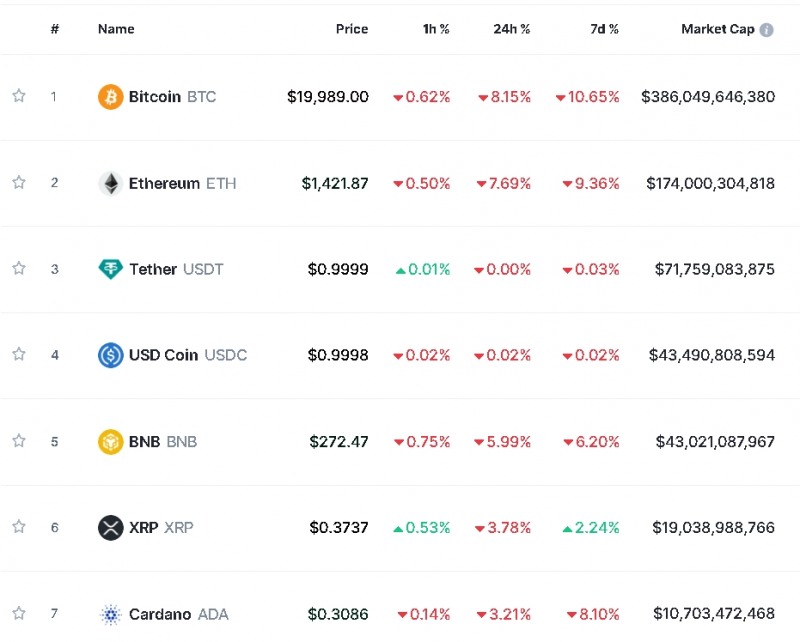Viewport: 800px width, 642px height.
Task: Click the # rank column header
Action: [x=55, y=29]
